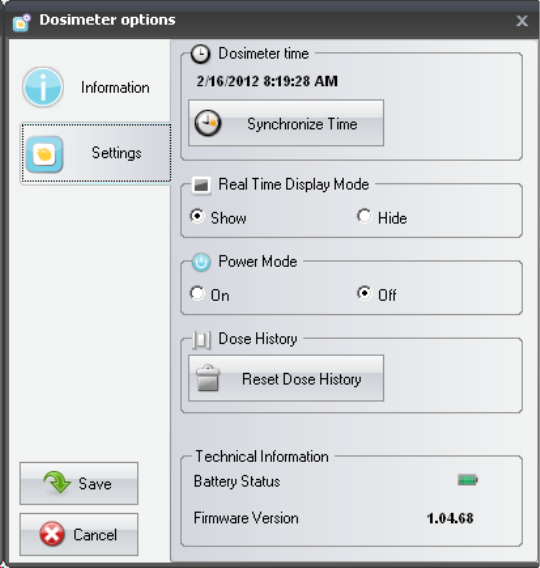Viewport: 540px width, 568px height.
Task: Click the blue Information circle icon
Action: click(x=43, y=87)
